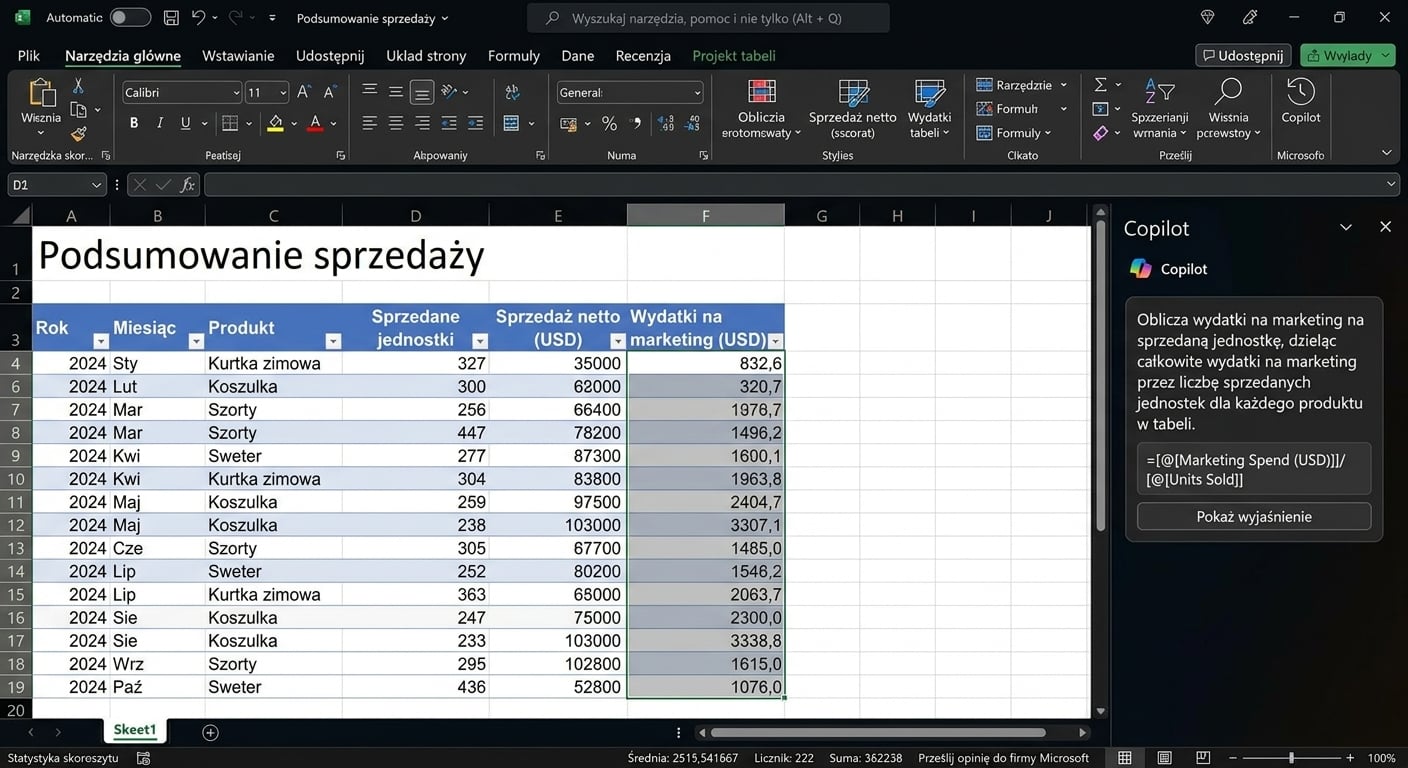
Task: Open the Wydatki tabeli cell styles button
Action: click(930, 109)
